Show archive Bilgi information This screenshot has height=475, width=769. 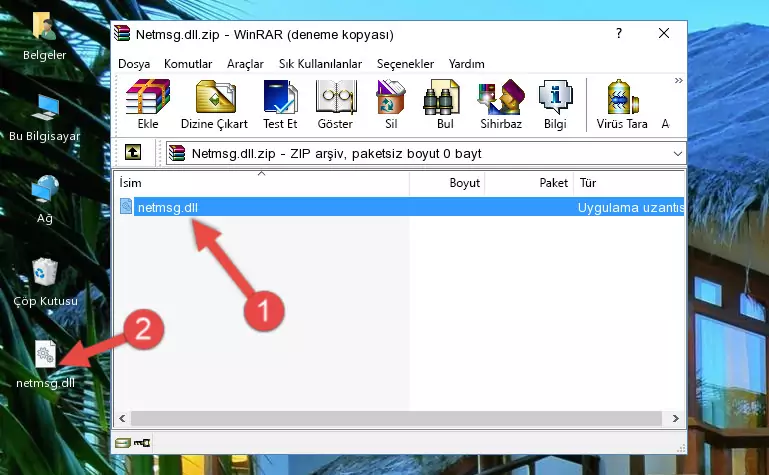555,104
